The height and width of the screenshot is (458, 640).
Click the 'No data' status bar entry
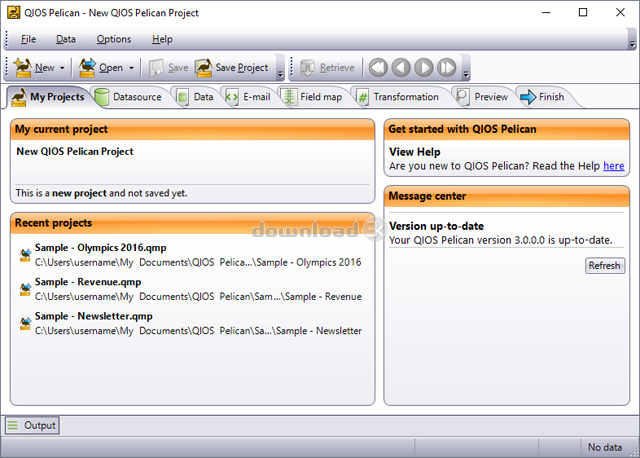(x=604, y=447)
